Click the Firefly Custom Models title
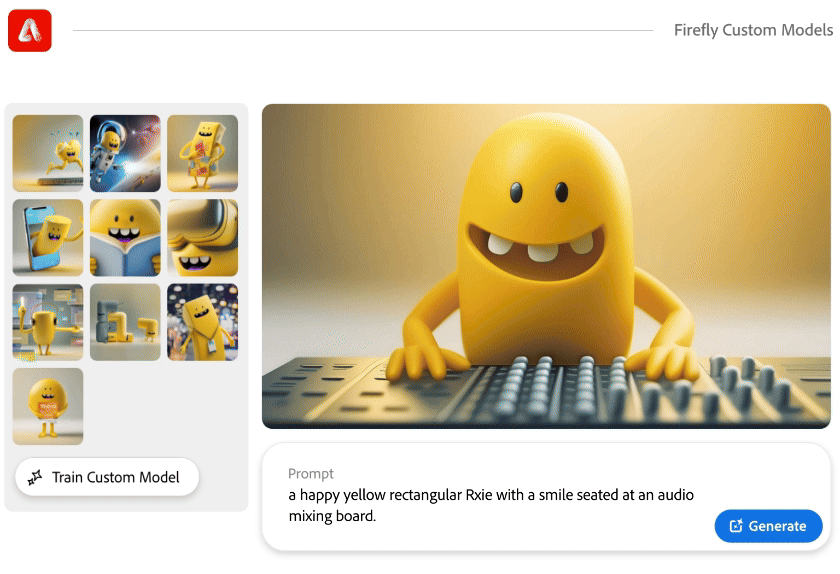Image resolution: width=840 pixels, height=574 pixels. coord(753,30)
